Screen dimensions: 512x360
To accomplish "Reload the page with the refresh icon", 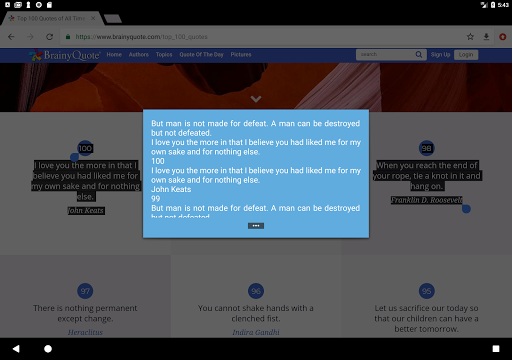I will pyautogui.click(x=49, y=37).
